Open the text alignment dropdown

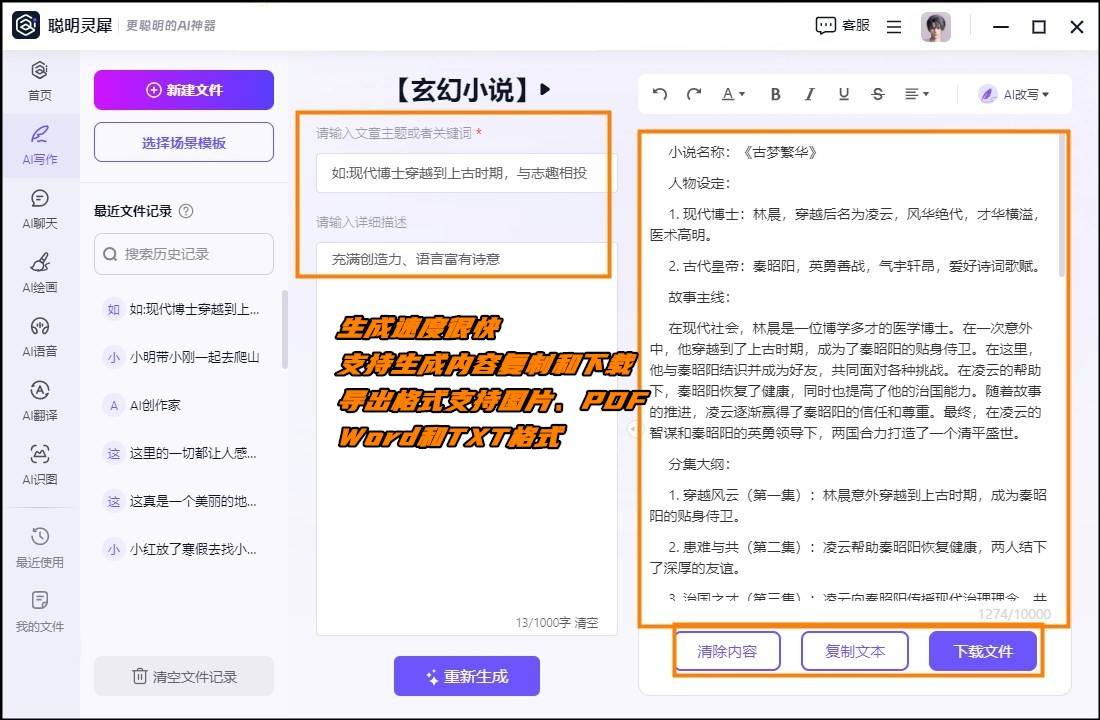coord(916,94)
